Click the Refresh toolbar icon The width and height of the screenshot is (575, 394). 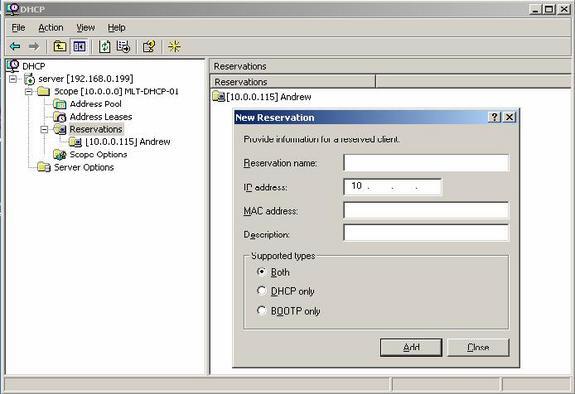pyautogui.click(x=105, y=47)
